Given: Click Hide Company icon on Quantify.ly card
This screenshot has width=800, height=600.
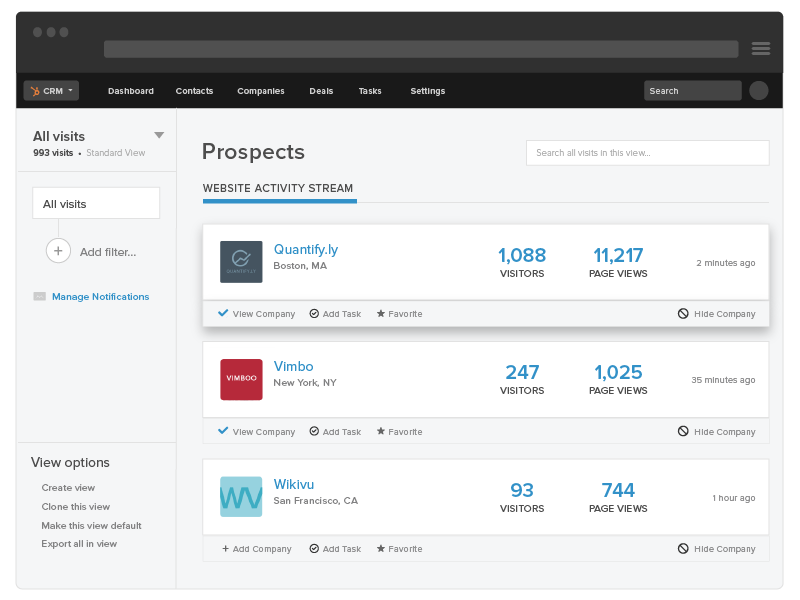Looking at the screenshot, I should 683,313.
